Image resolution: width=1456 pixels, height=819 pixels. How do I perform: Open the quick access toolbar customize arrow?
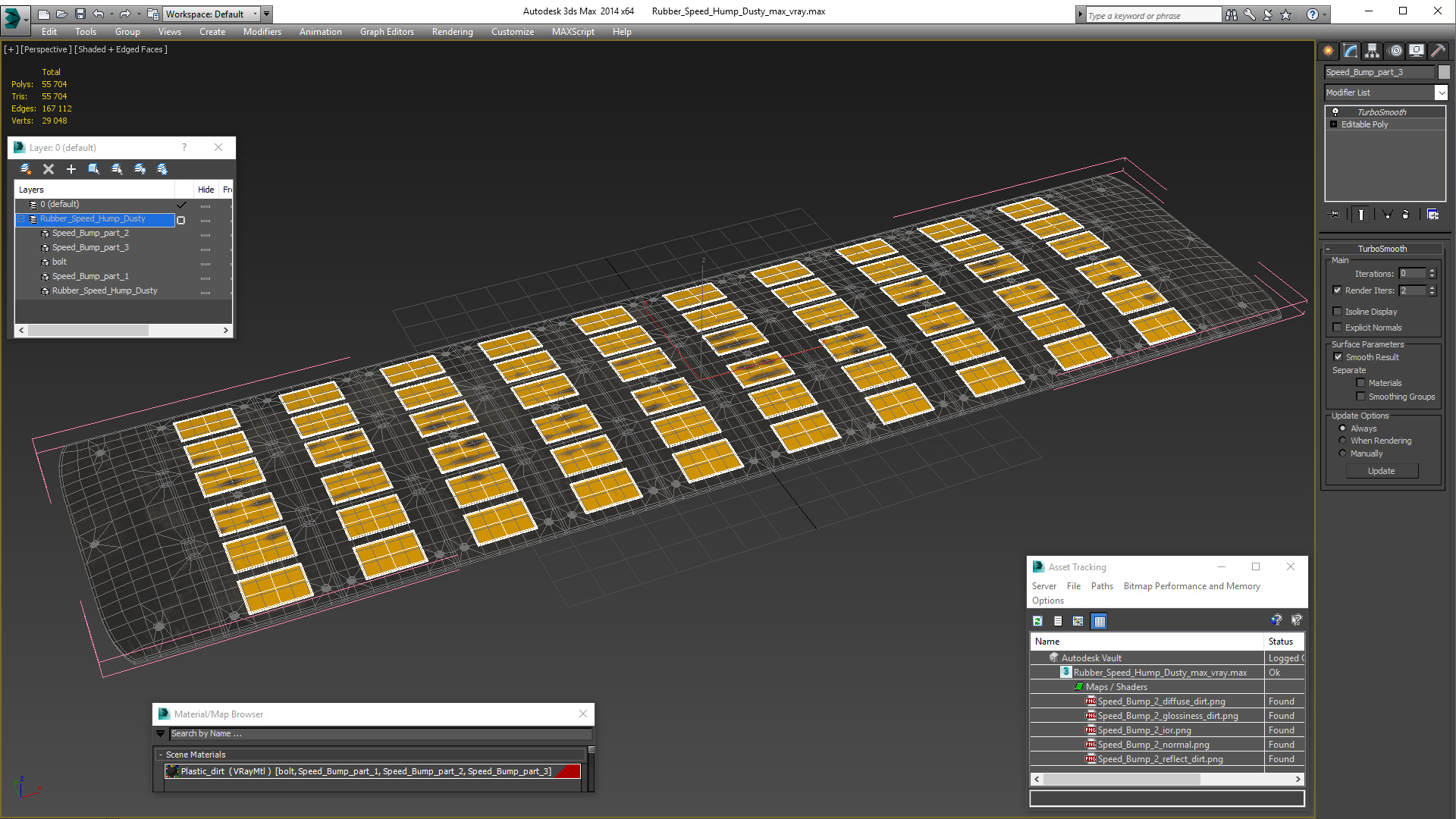(266, 14)
